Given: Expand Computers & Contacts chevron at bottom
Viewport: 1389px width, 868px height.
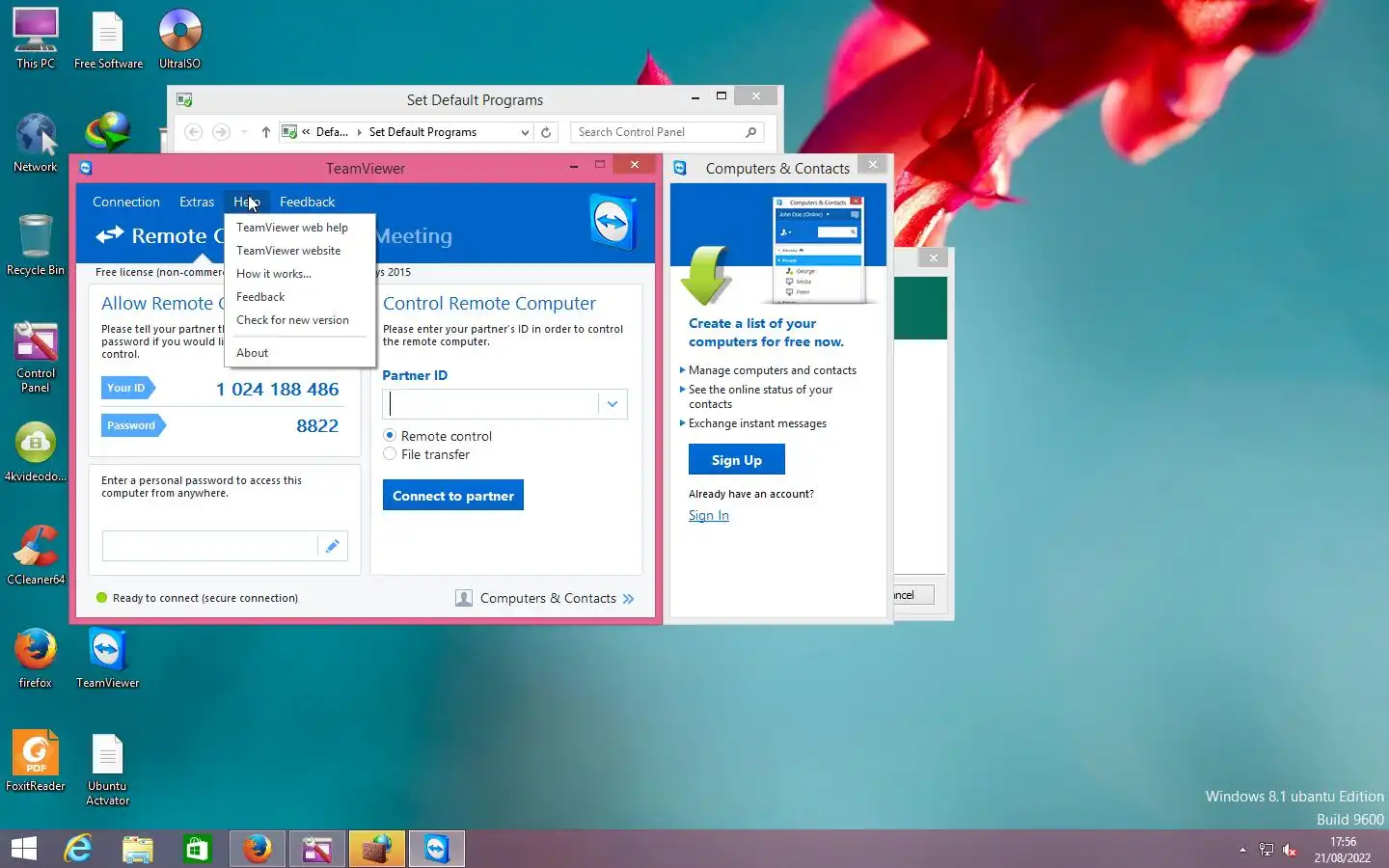Looking at the screenshot, I should click(x=629, y=599).
